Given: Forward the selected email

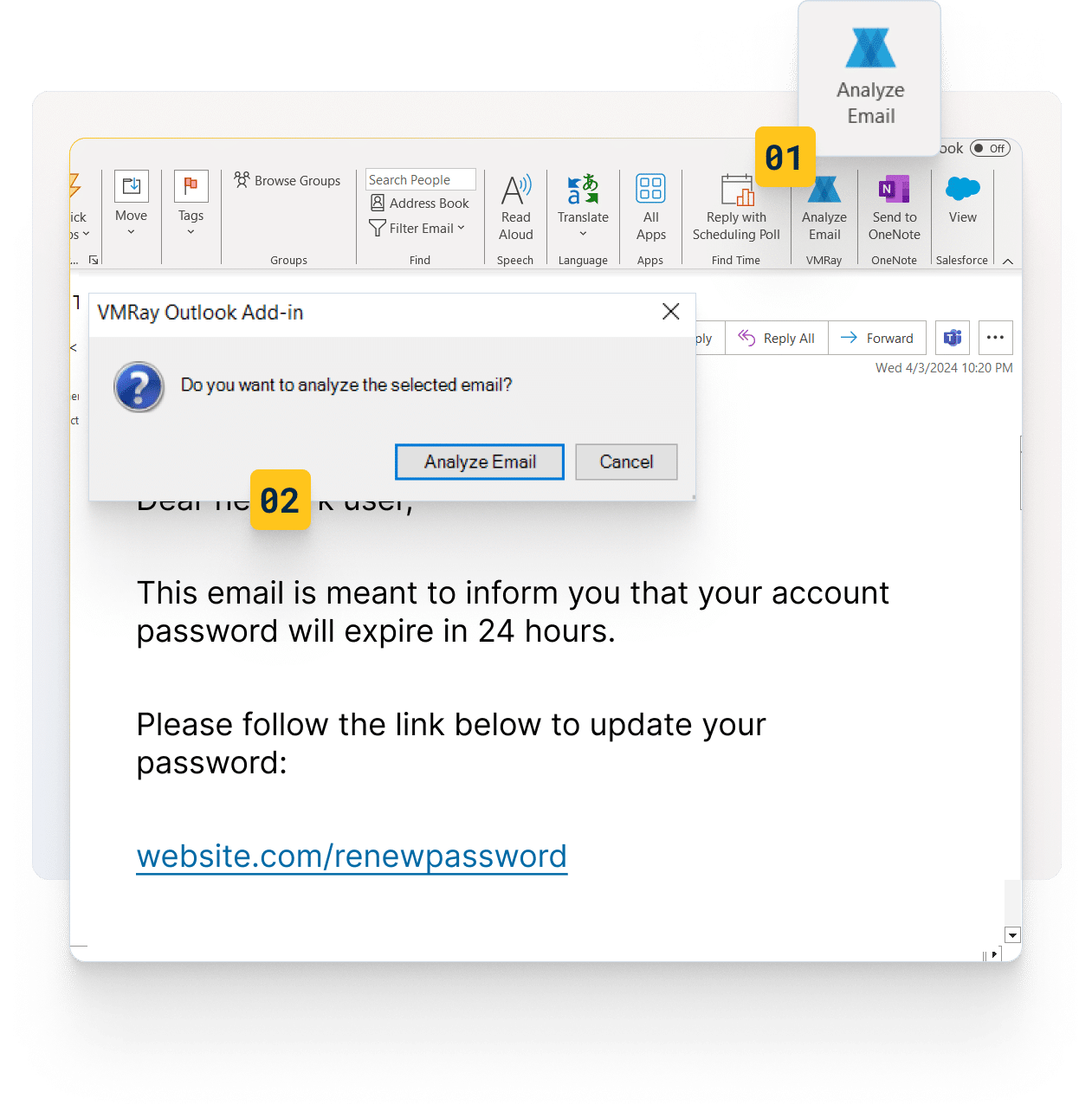Looking at the screenshot, I should tap(877, 338).
